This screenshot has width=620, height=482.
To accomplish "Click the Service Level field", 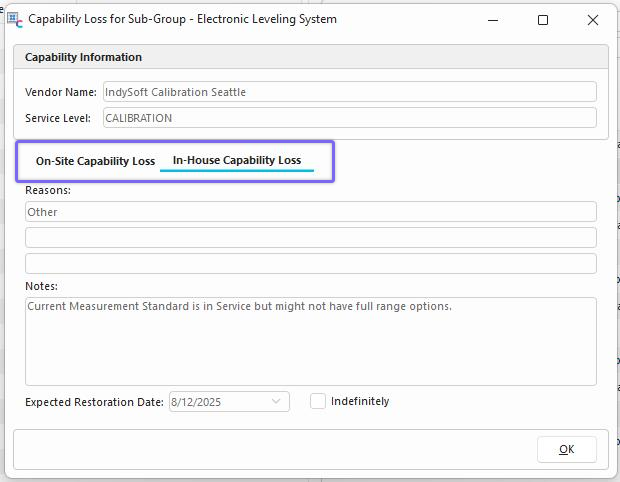I will (349, 118).
